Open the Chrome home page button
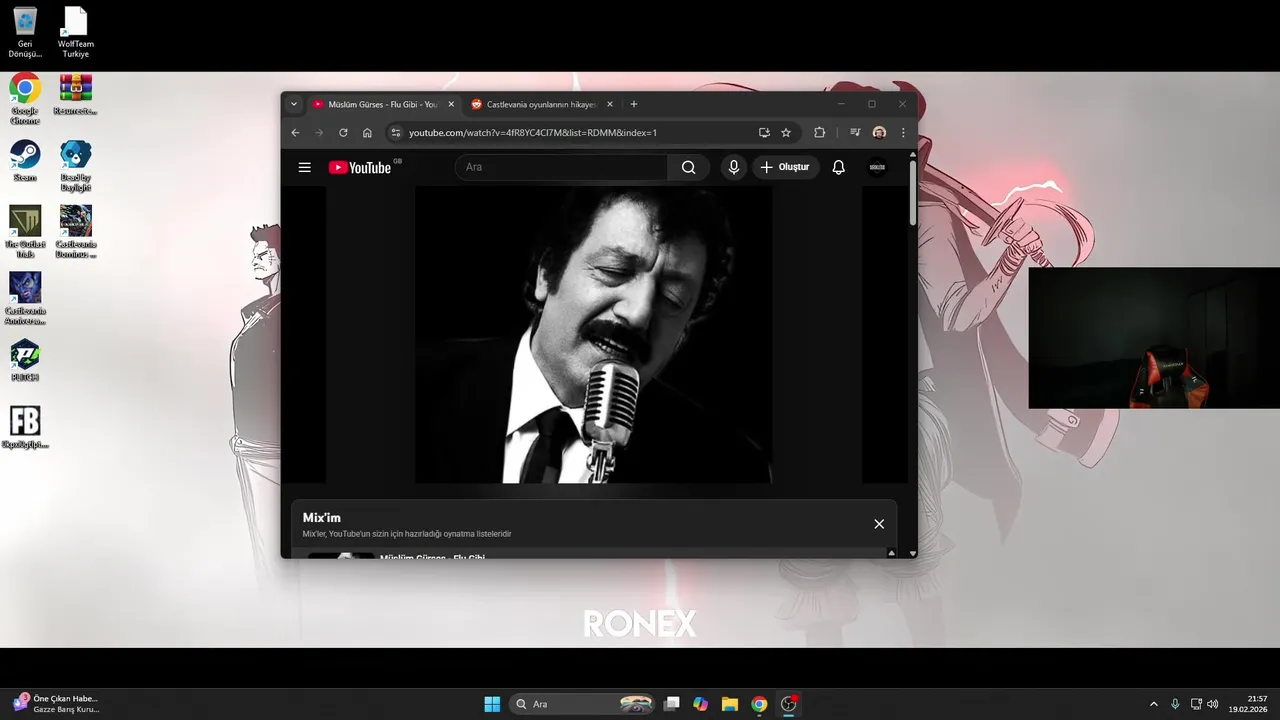This screenshot has width=1280, height=720. pos(367,132)
